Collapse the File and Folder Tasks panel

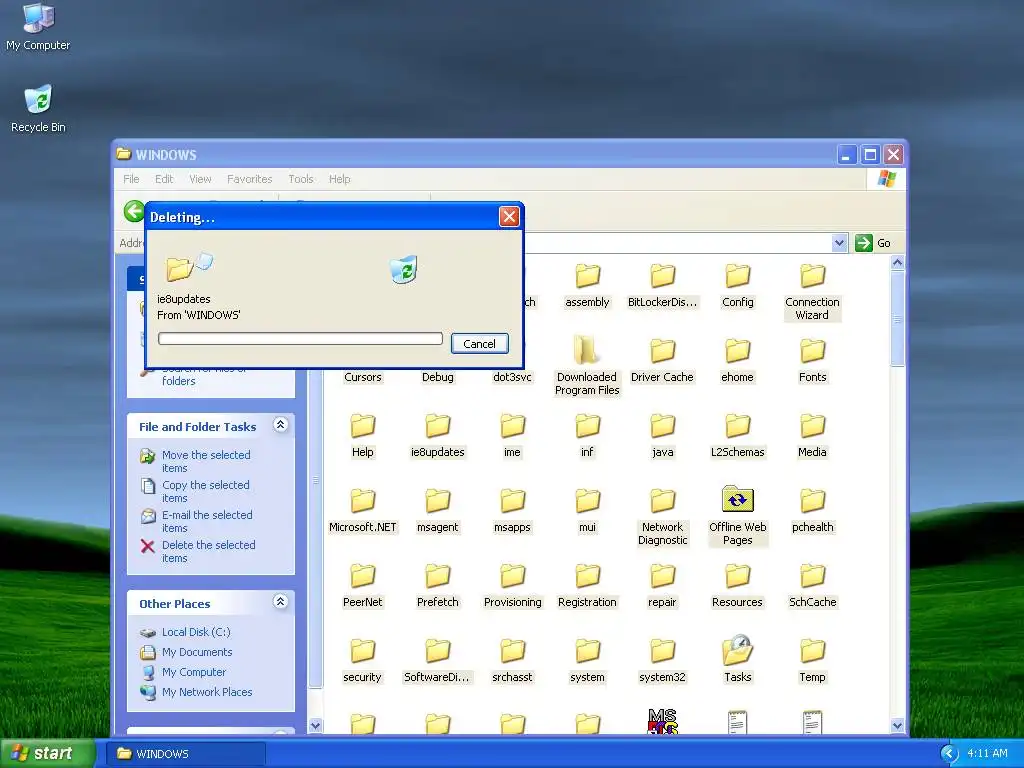pos(280,425)
